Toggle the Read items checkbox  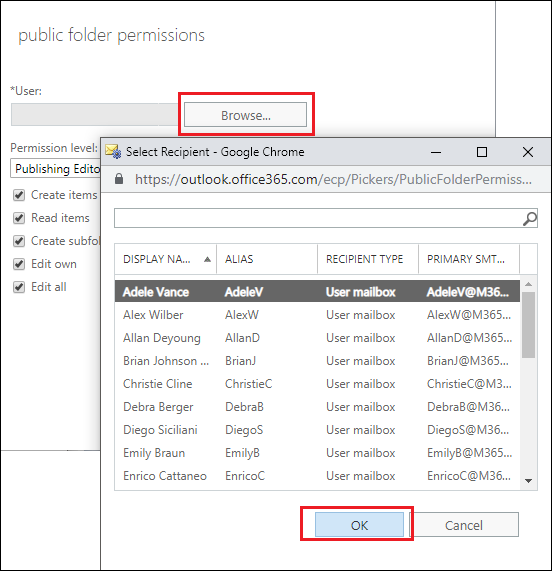click(x=19, y=218)
